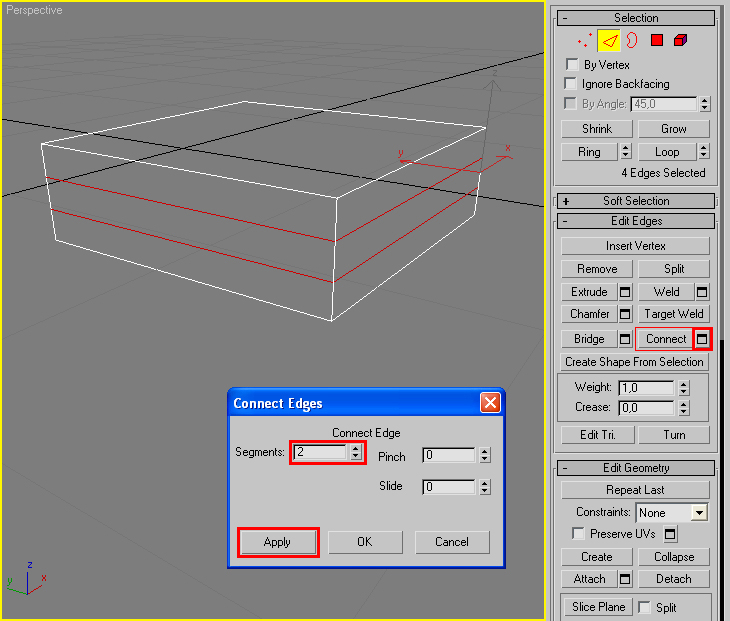Click Apply in Connect Edges dialog
This screenshot has width=730, height=621.
278,542
